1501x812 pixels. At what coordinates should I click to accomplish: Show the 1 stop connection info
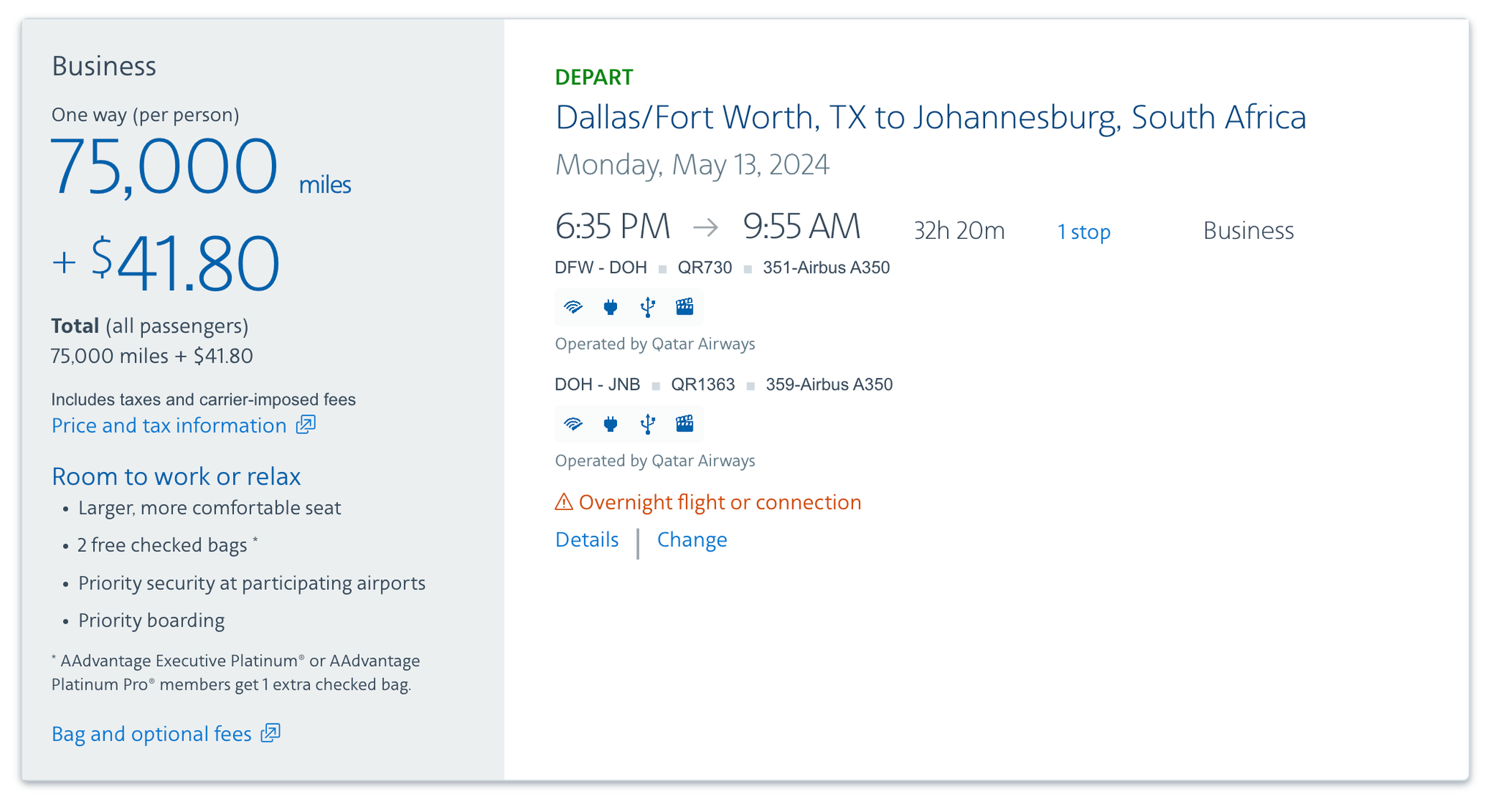click(x=1083, y=232)
